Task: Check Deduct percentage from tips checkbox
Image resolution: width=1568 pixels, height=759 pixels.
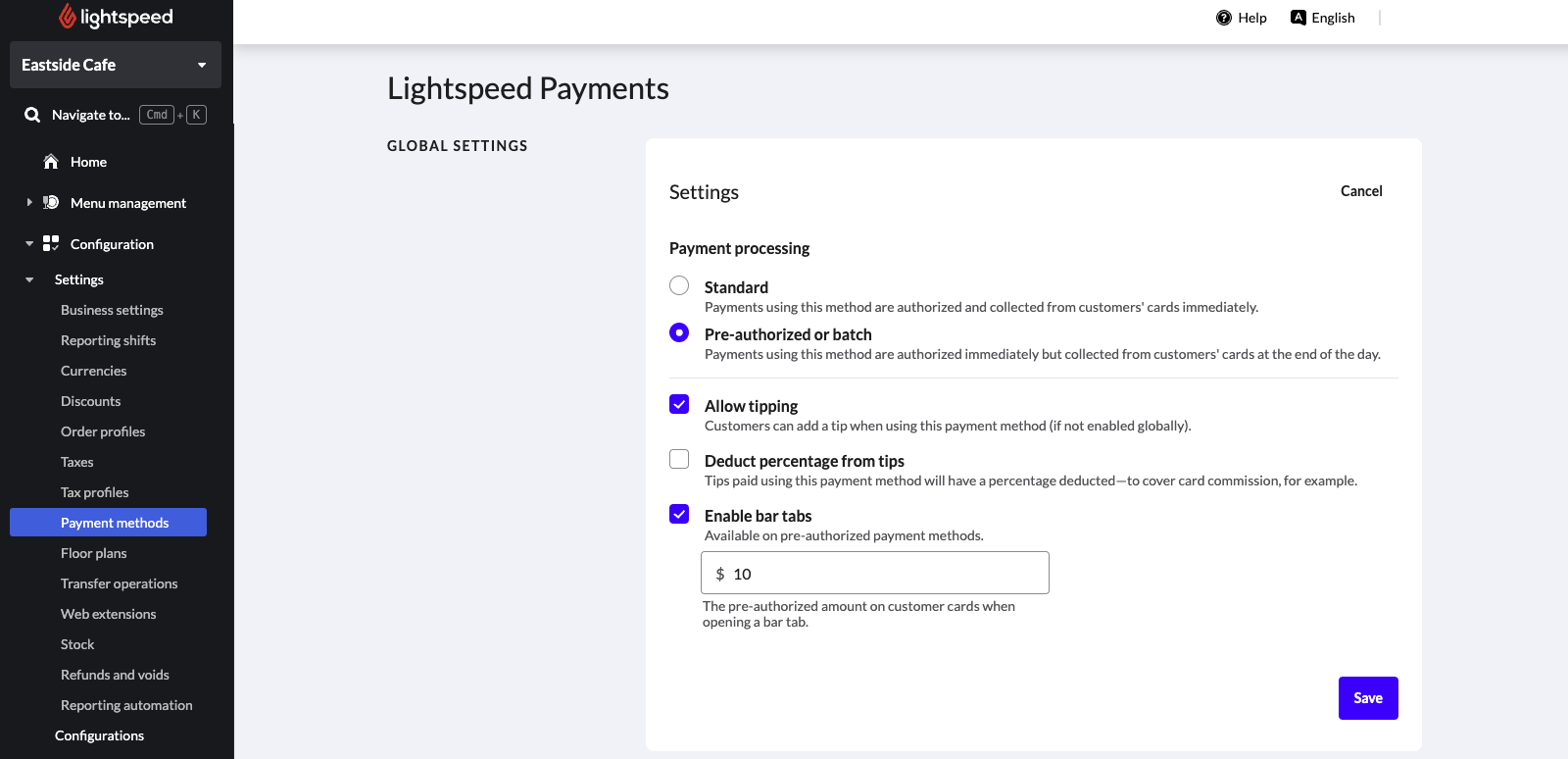Action: point(679,459)
